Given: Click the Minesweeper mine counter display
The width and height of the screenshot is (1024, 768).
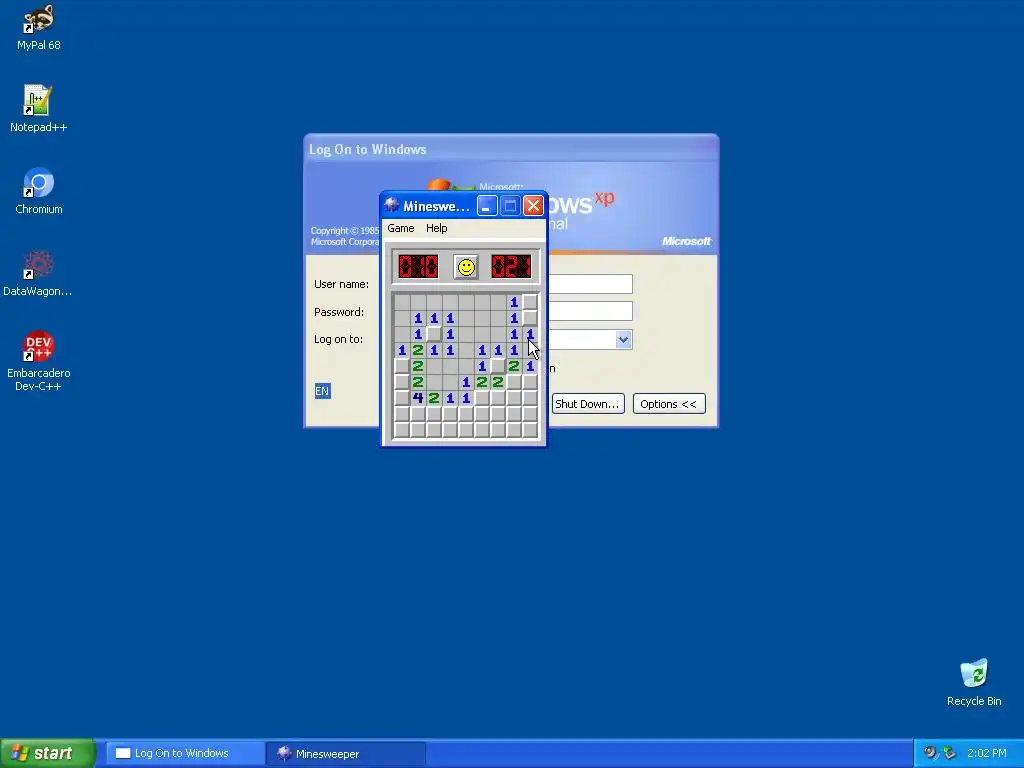Looking at the screenshot, I should click(x=418, y=266).
